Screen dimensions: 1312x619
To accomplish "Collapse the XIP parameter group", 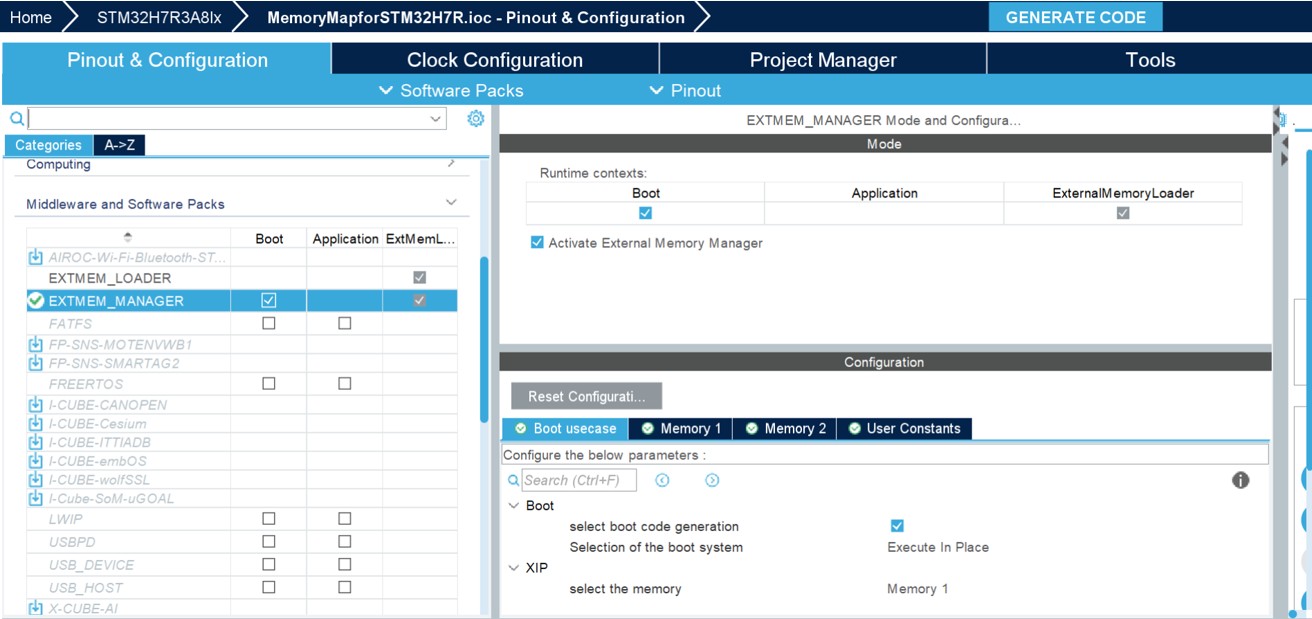I will (x=513, y=568).
